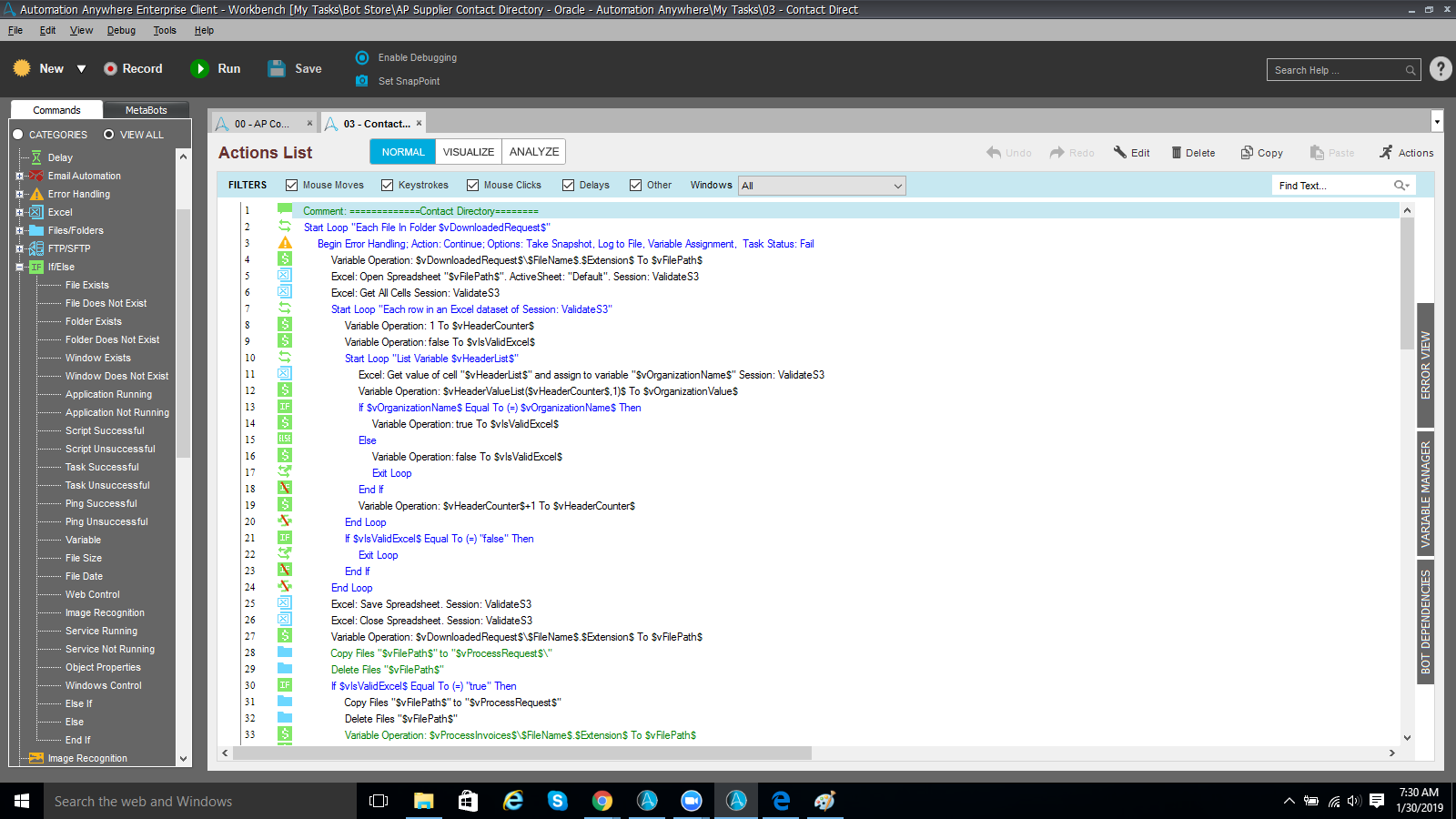Image resolution: width=1456 pixels, height=819 pixels.
Task: Click the Record button icon
Action: pos(110,69)
